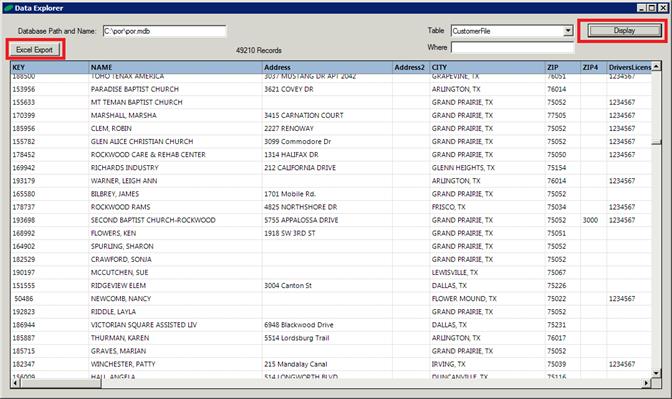Focus the Where filter input field

click(x=512, y=48)
